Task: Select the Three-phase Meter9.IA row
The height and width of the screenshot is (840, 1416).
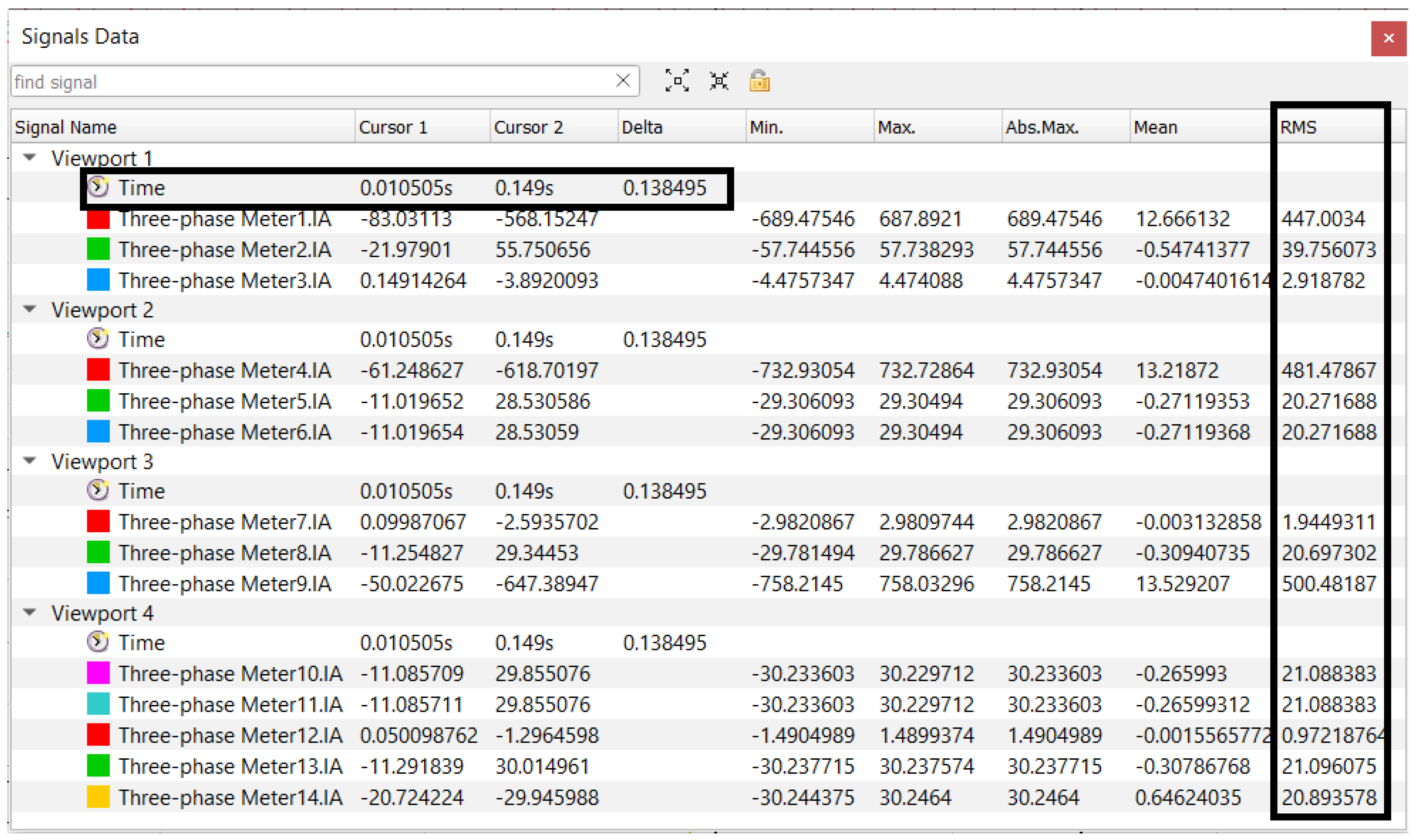Action: click(x=225, y=584)
